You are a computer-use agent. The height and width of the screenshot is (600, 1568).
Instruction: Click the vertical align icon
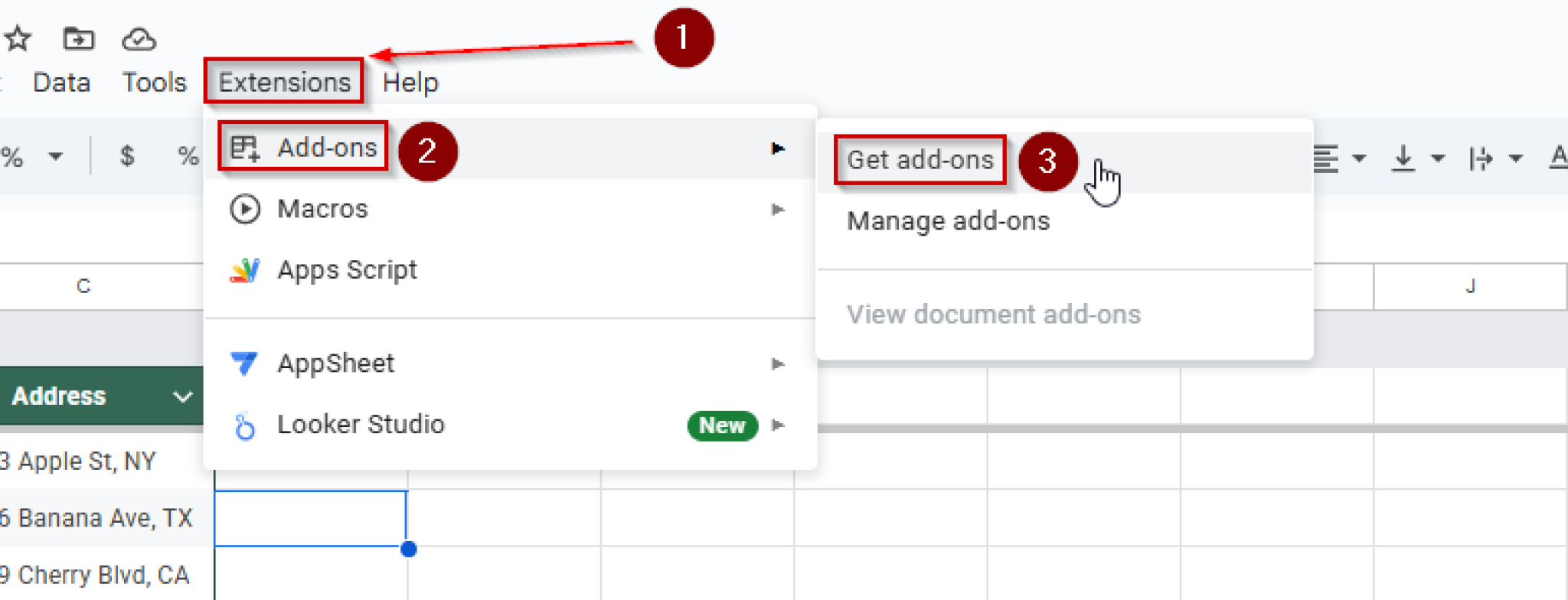(x=1403, y=158)
